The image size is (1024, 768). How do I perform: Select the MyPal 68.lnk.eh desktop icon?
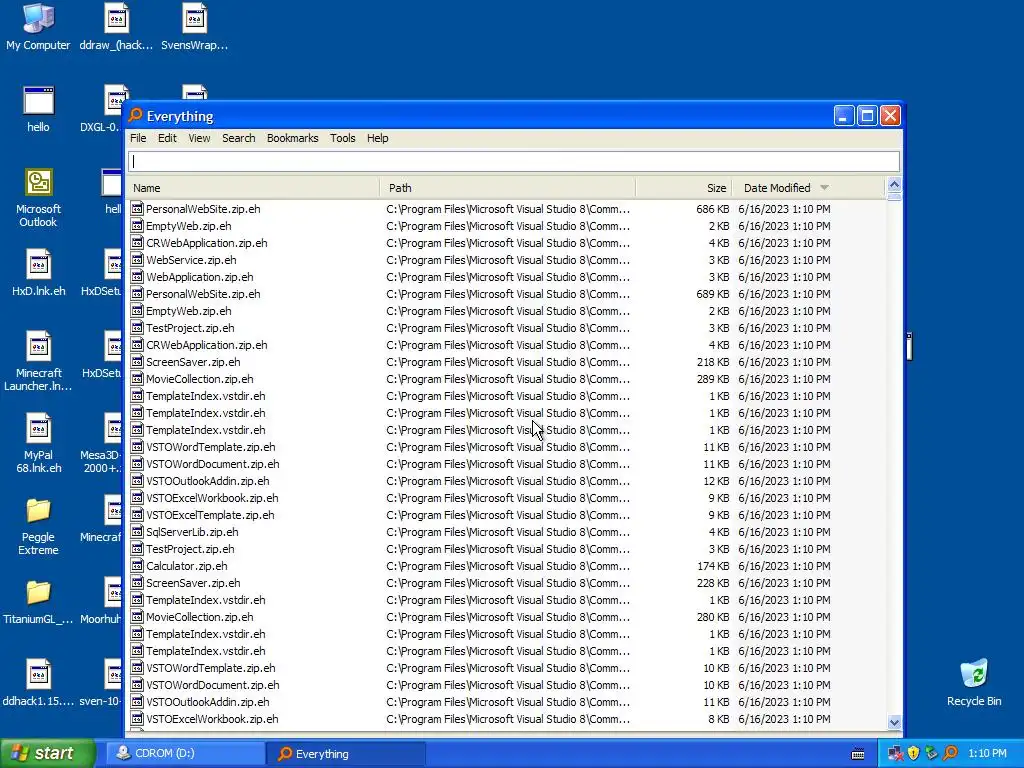pyautogui.click(x=38, y=443)
